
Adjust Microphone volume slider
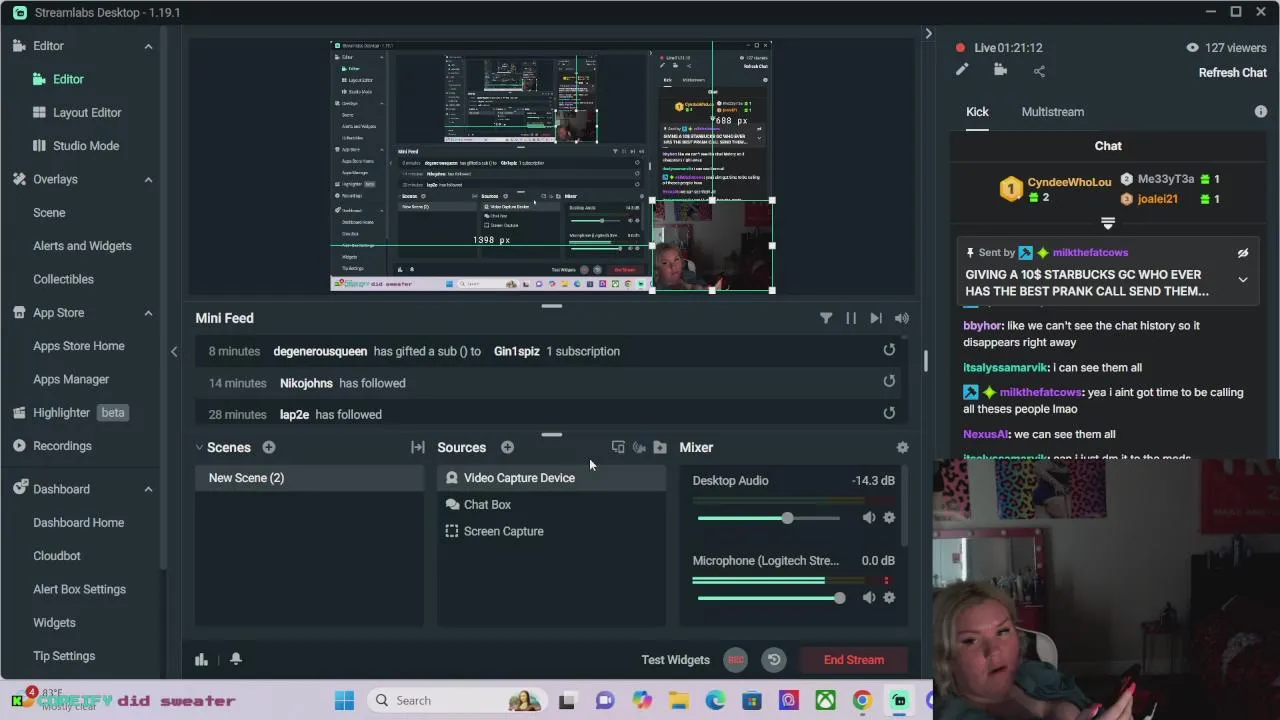pos(771,598)
